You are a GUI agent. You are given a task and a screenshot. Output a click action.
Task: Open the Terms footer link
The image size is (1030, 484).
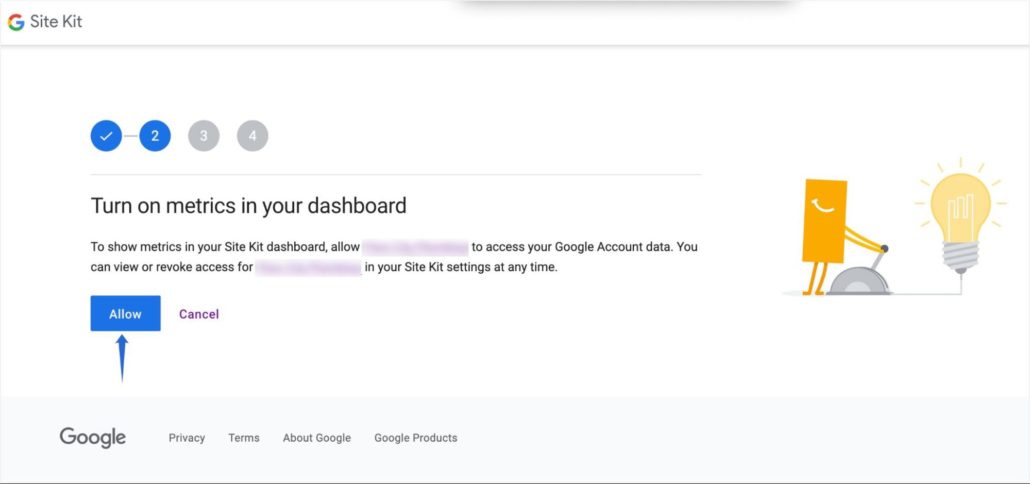[244, 438]
